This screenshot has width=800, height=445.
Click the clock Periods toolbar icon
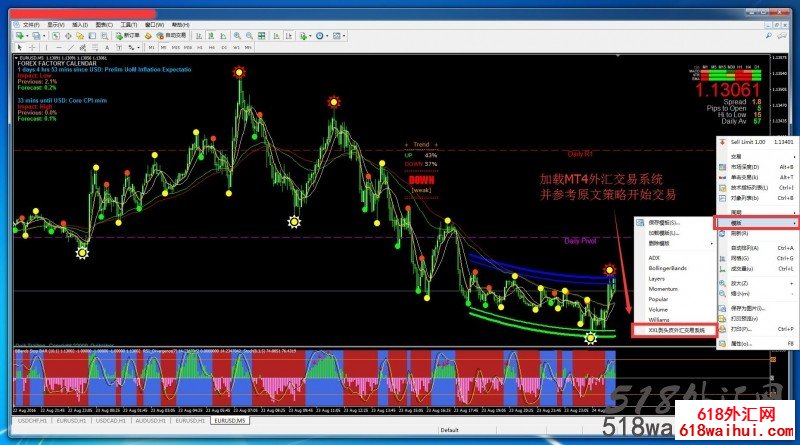pos(319,36)
